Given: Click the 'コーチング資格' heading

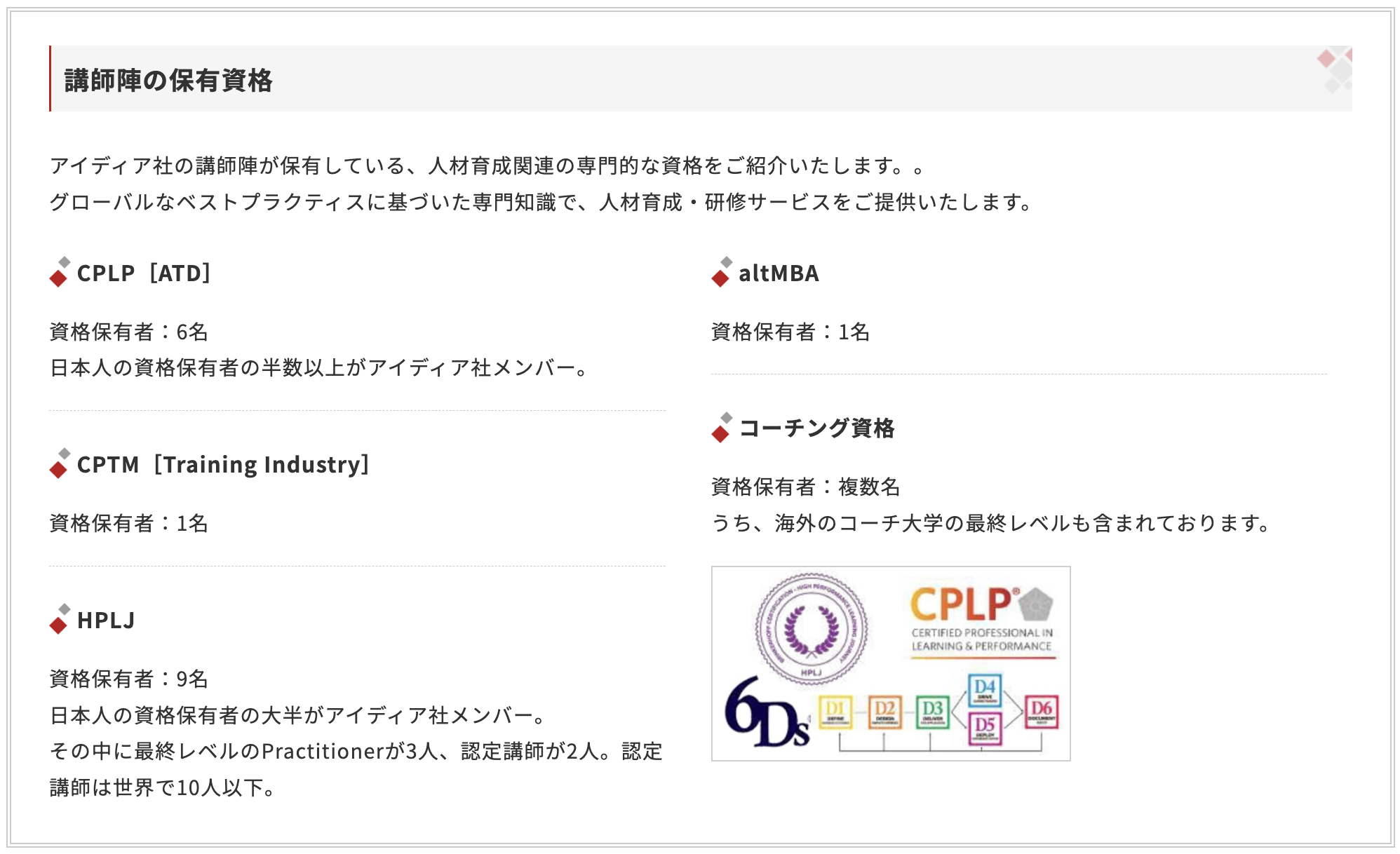Looking at the screenshot, I should [x=816, y=428].
